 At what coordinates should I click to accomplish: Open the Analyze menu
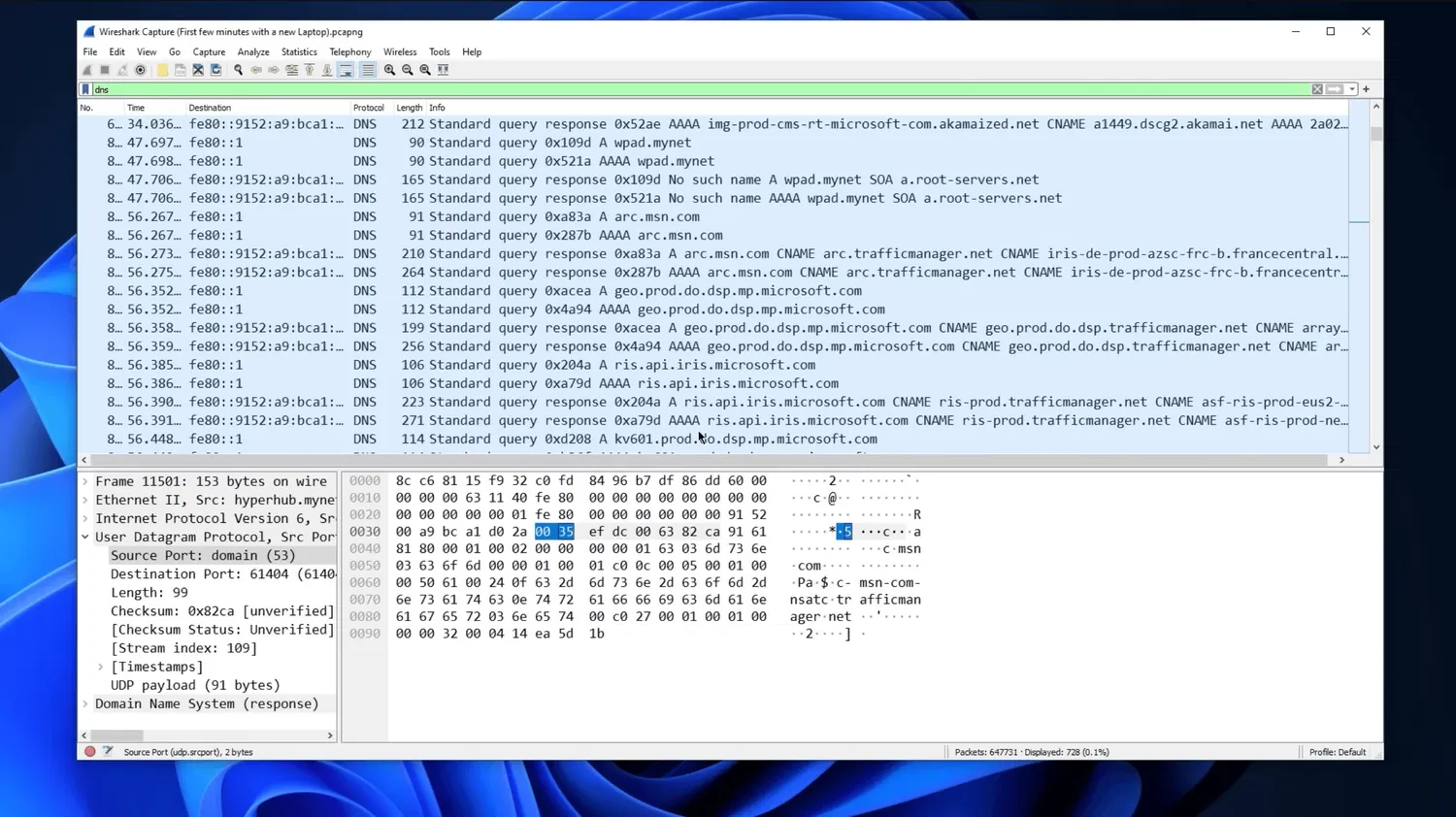(253, 52)
